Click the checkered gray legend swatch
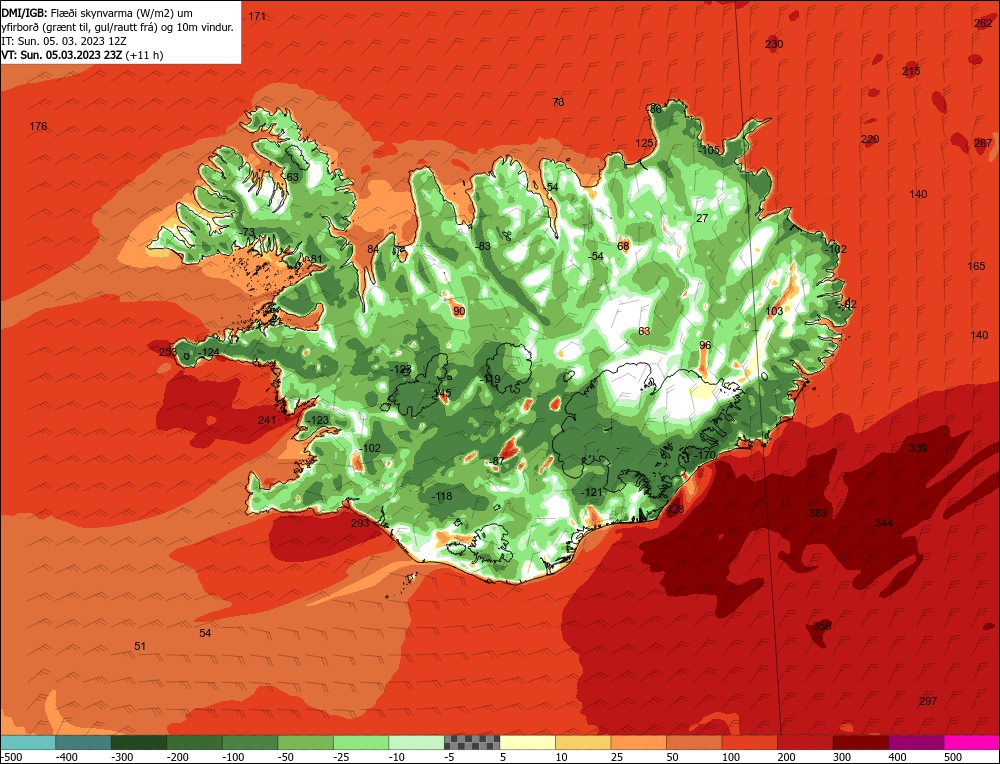Image resolution: width=1000 pixels, height=764 pixels. 472,742
